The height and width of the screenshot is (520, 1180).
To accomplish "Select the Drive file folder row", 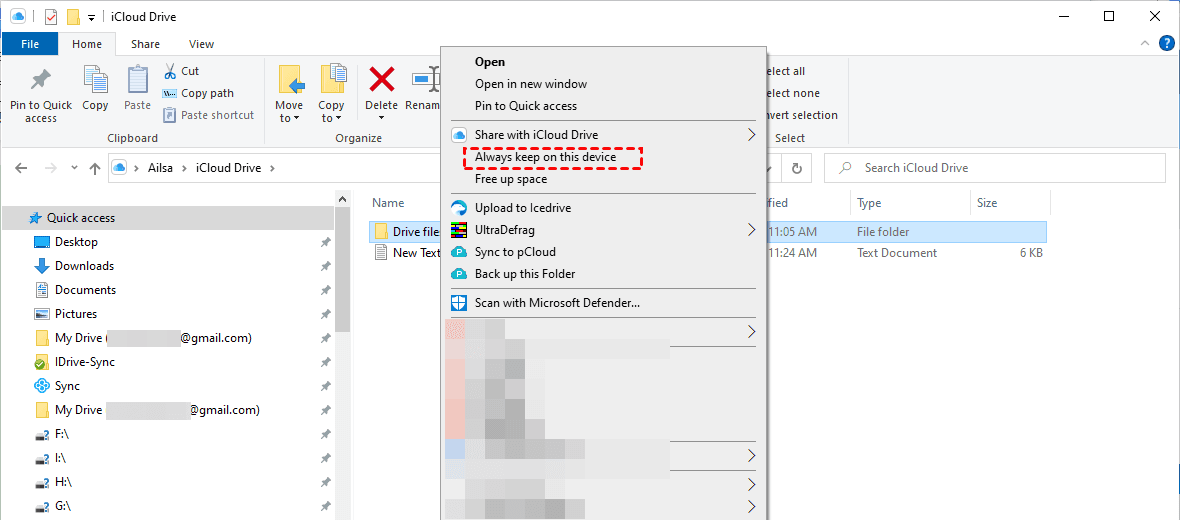I will pyautogui.click(x=708, y=232).
